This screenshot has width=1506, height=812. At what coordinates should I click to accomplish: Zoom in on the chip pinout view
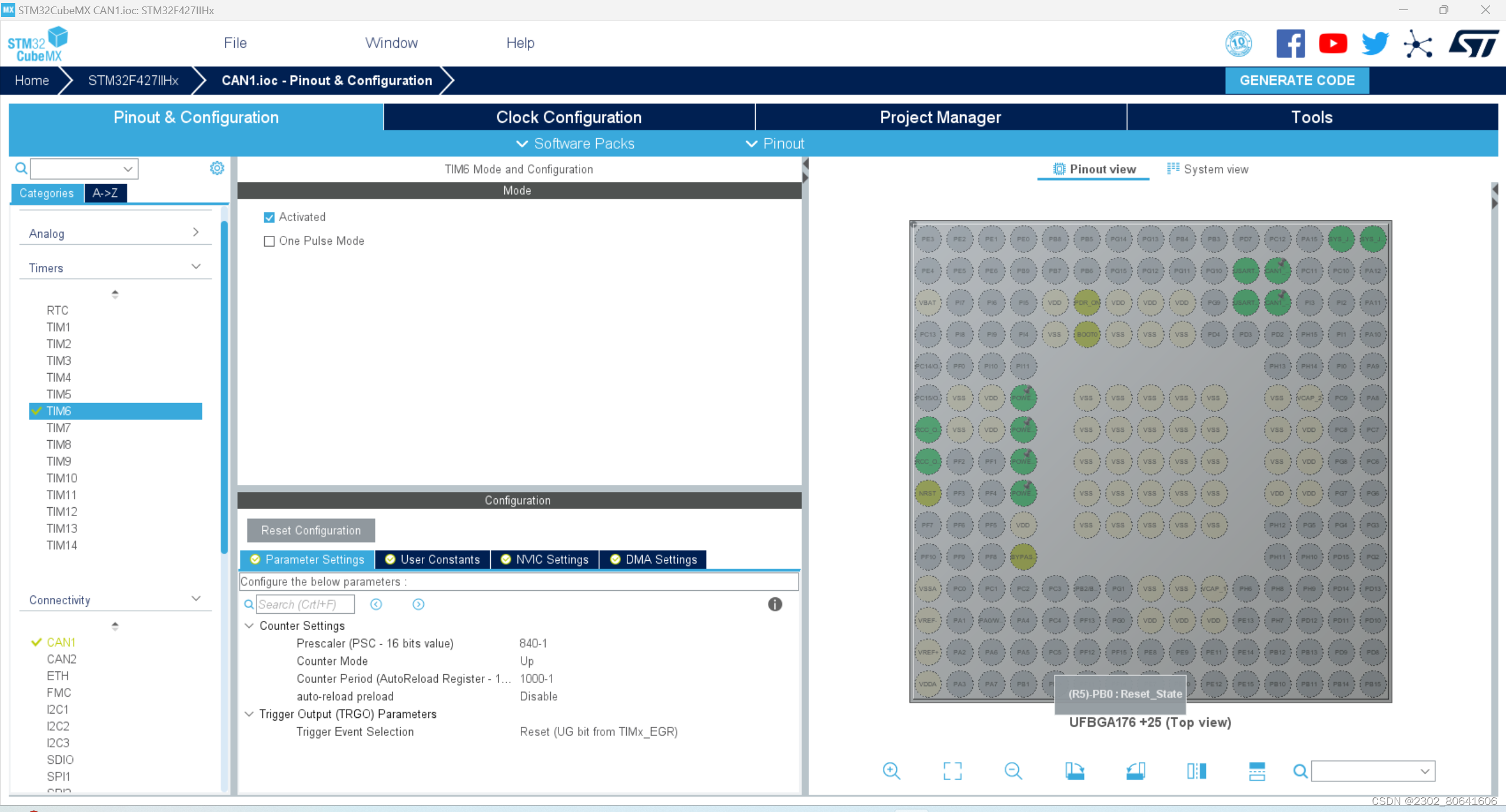point(891,771)
